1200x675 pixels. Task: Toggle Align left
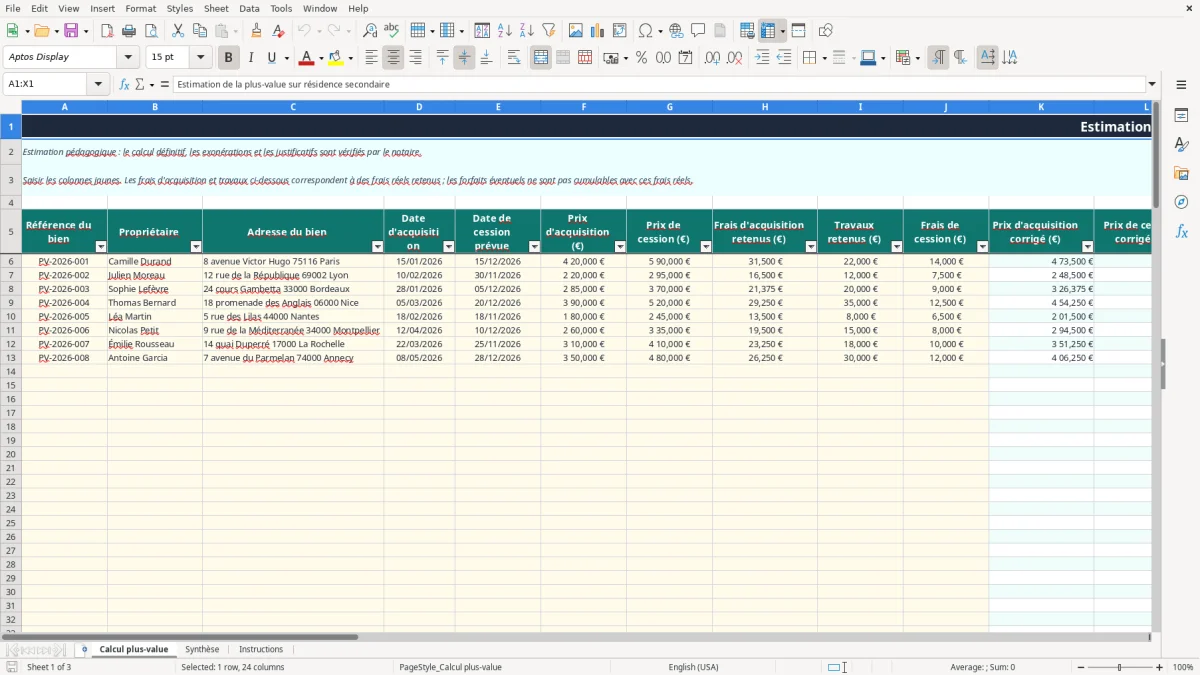click(x=371, y=58)
